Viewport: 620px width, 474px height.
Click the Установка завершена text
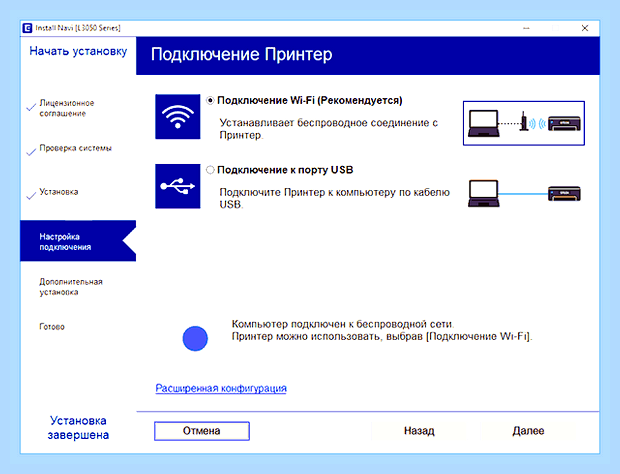click(x=78, y=428)
